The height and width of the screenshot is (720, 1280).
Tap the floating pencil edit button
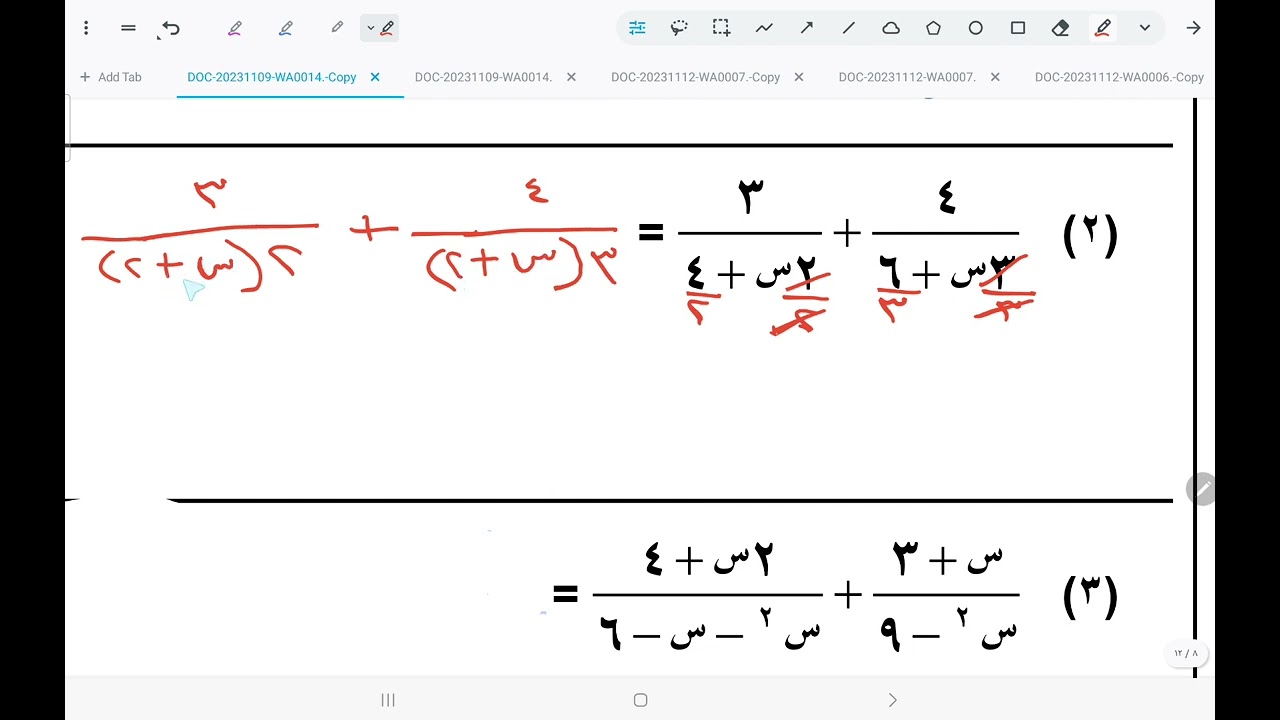click(x=1200, y=488)
